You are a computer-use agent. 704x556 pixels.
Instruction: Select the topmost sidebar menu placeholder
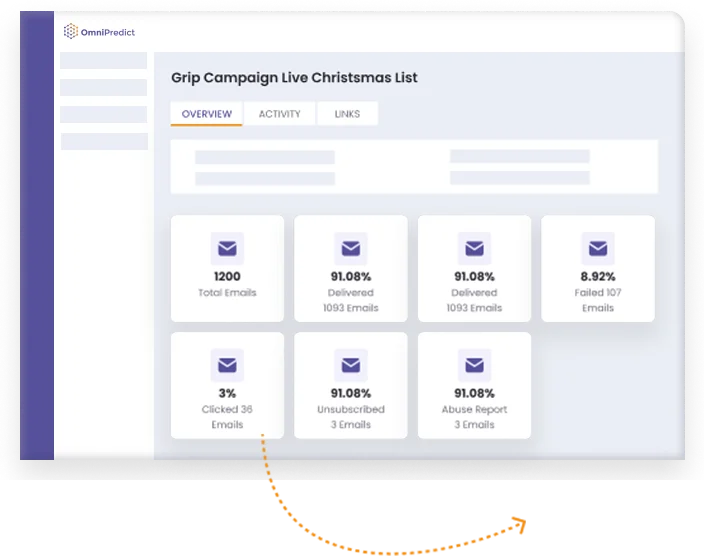pos(103,61)
